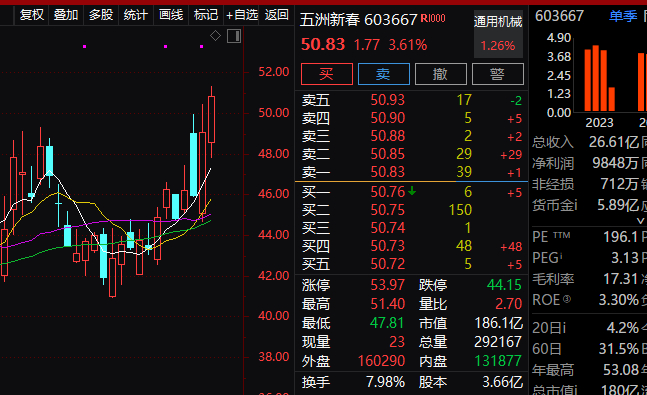
Task: Click 标记 in the toolbar
Action: click(x=206, y=15)
